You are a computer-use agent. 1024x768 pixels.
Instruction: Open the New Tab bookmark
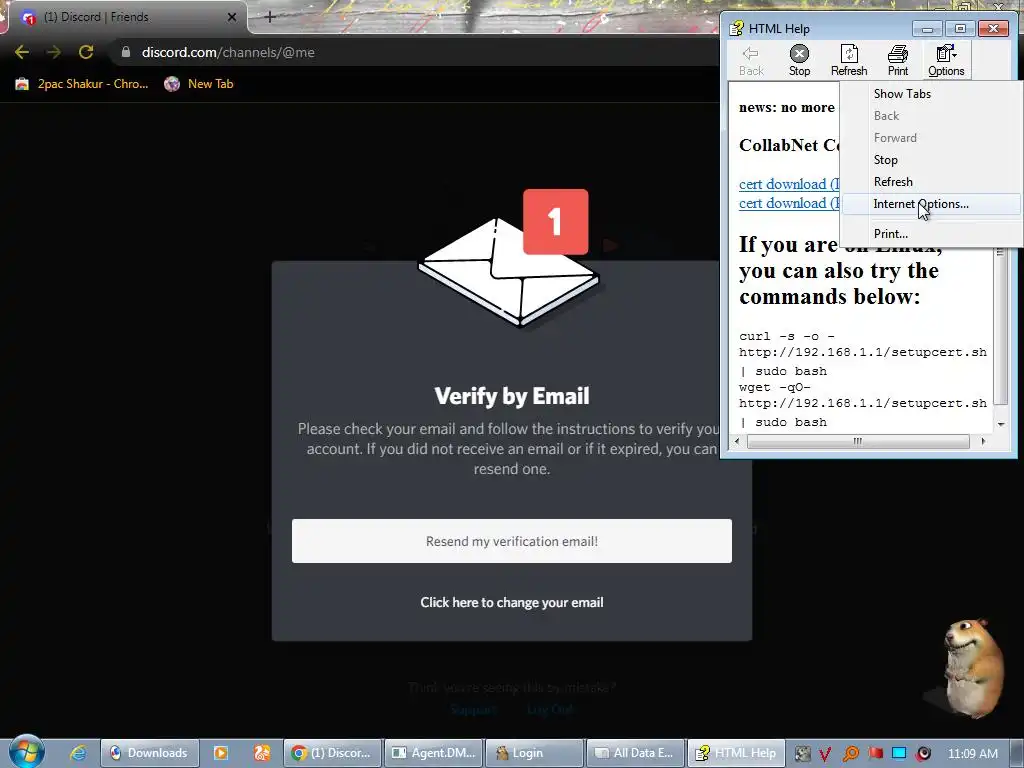point(199,84)
